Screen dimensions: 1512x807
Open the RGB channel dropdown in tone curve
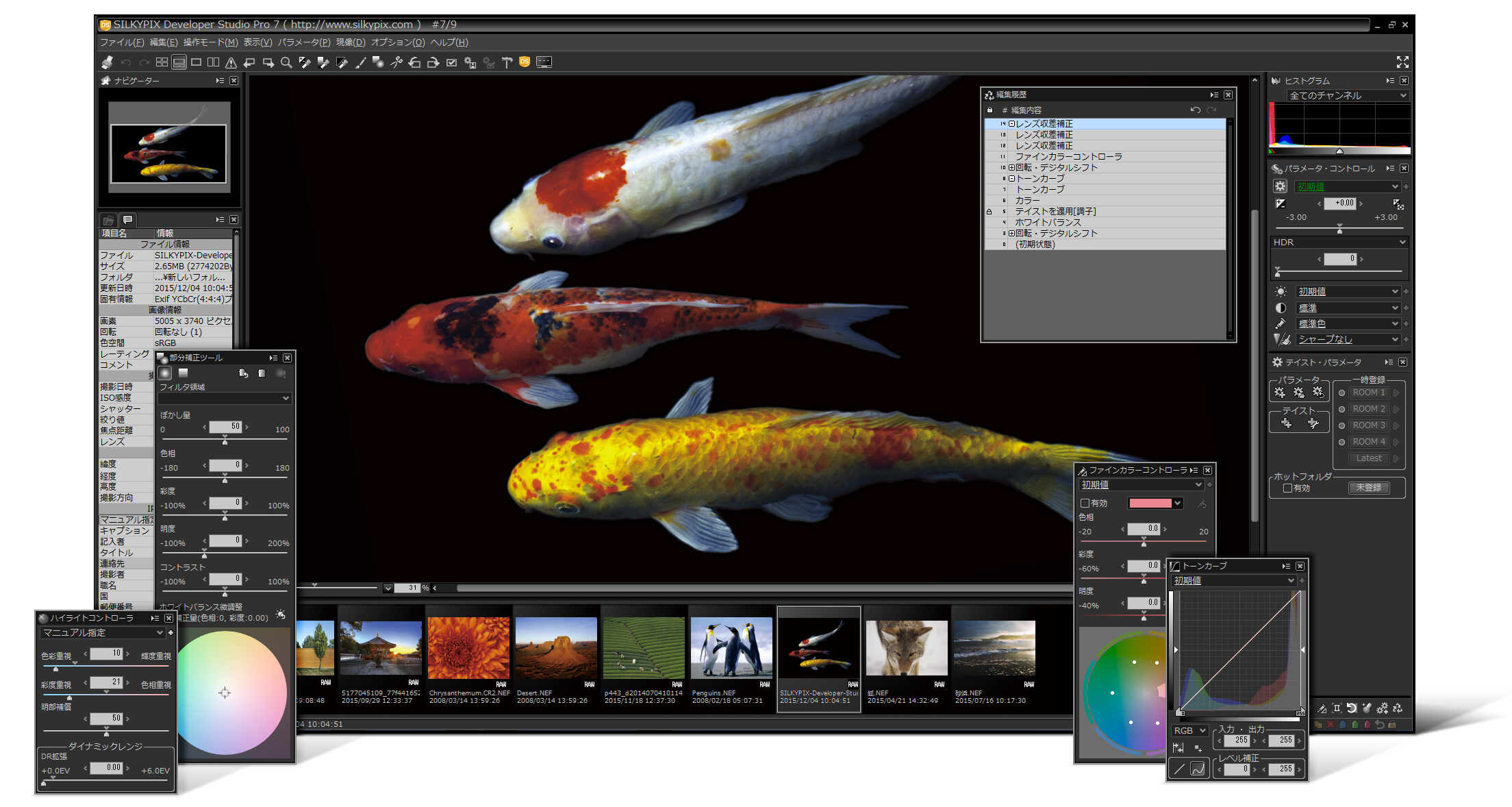(1189, 731)
